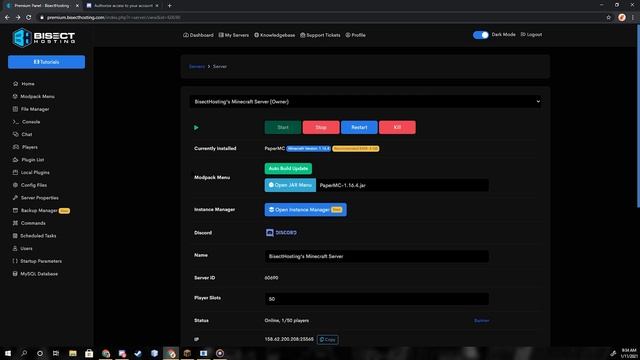Click the PaperMC-1.16.4.jar field
This screenshot has height=360, width=640.
pyautogui.click(x=402, y=185)
